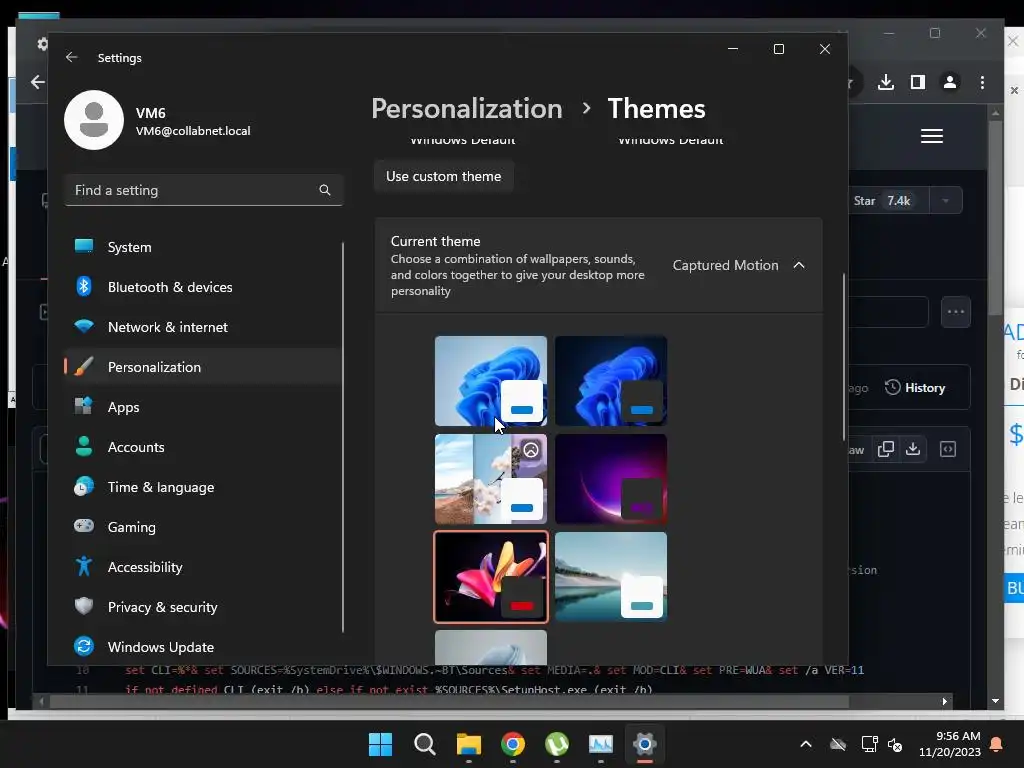Click the Settings back arrow
The image size is (1024, 768).
coord(71,57)
